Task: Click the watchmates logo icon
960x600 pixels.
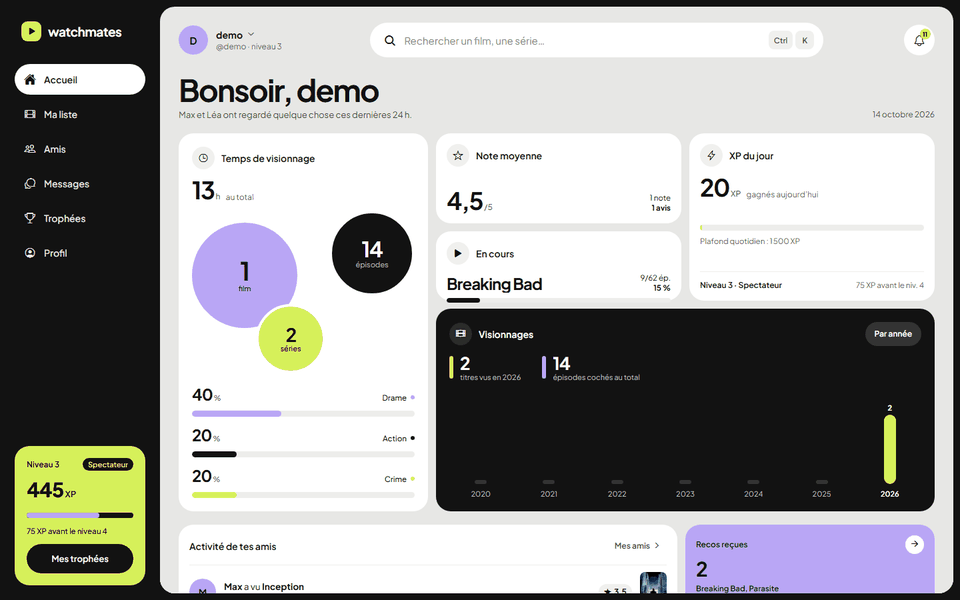Action: (31, 31)
